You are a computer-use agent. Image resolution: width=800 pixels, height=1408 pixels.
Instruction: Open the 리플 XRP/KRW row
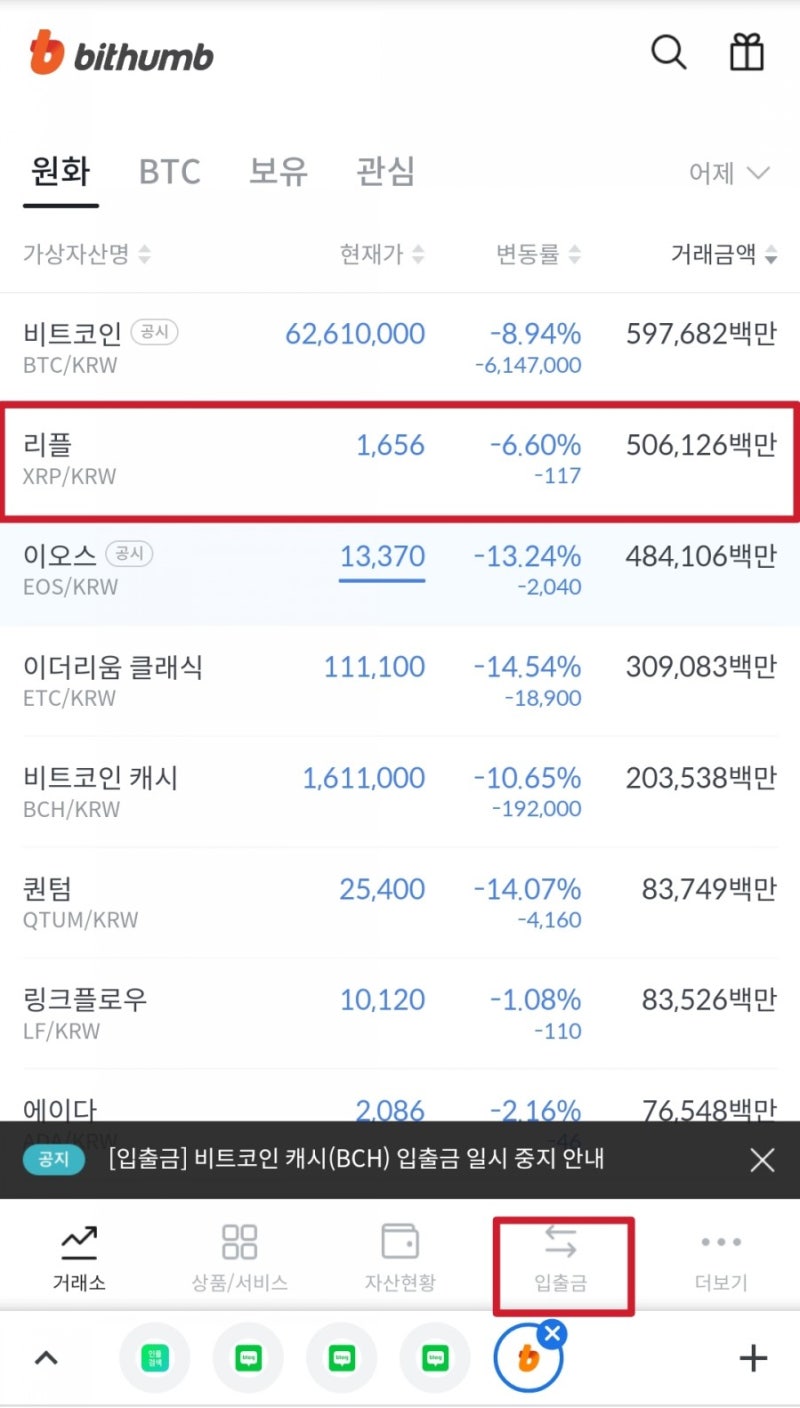point(400,459)
